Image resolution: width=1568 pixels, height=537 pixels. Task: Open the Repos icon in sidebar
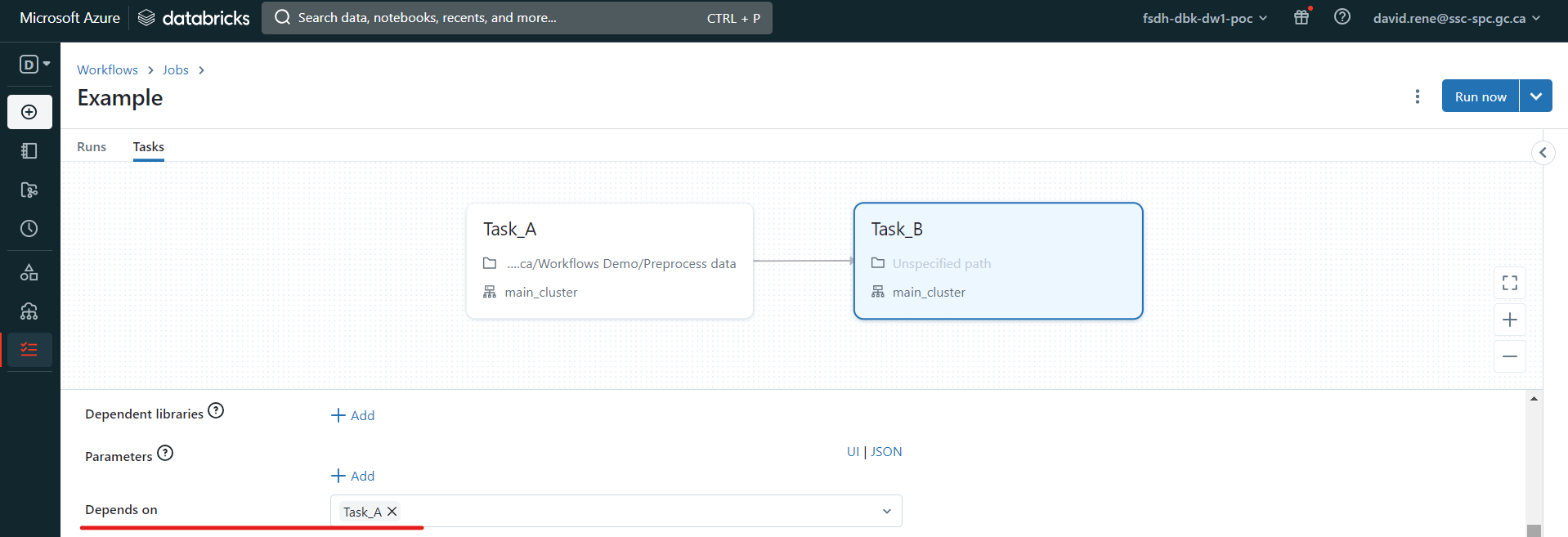click(29, 190)
